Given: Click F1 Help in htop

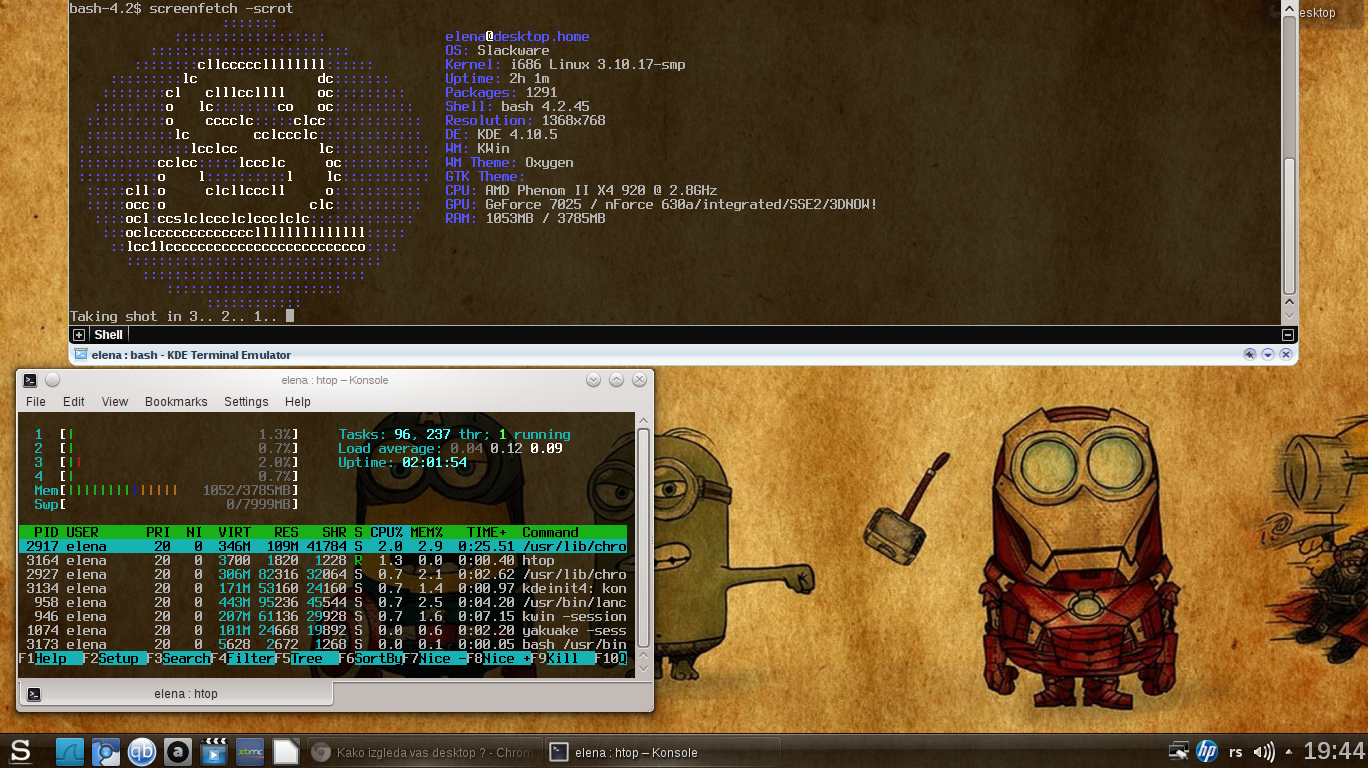Looking at the screenshot, I should point(51,658).
